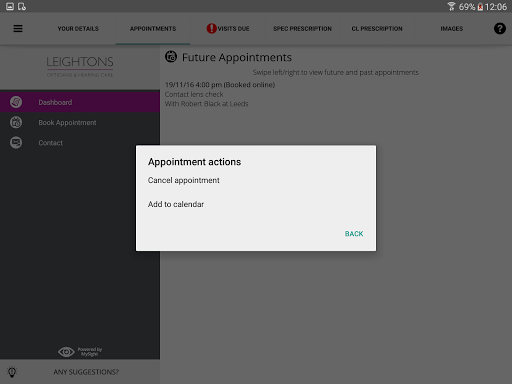The height and width of the screenshot is (384, 512).
Task: Click the screenshot notification icon in status bar
Action: [x=10, y=6]
